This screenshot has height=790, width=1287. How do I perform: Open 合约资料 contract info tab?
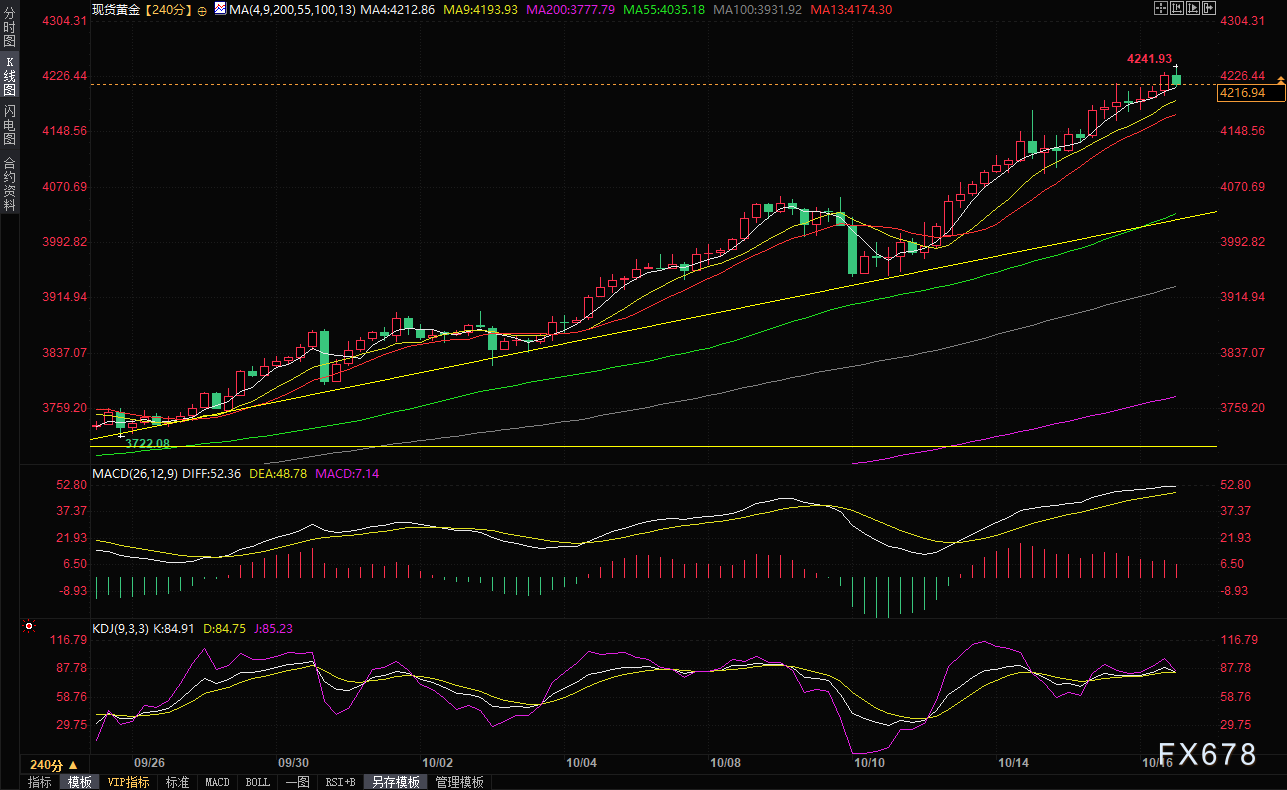9,183
